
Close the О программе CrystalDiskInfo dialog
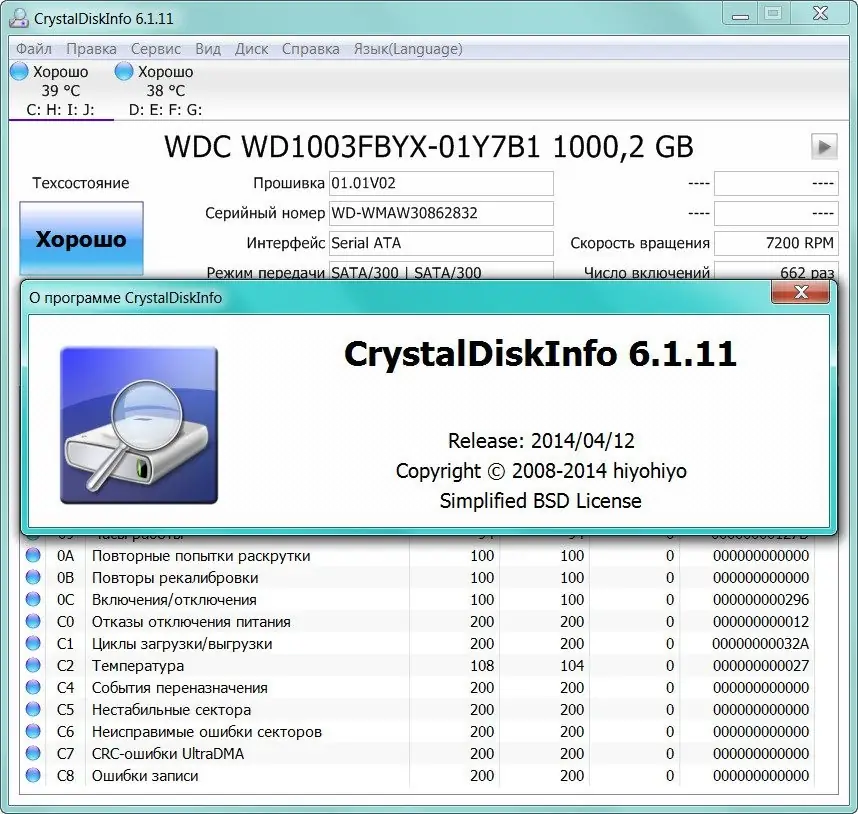801,292
